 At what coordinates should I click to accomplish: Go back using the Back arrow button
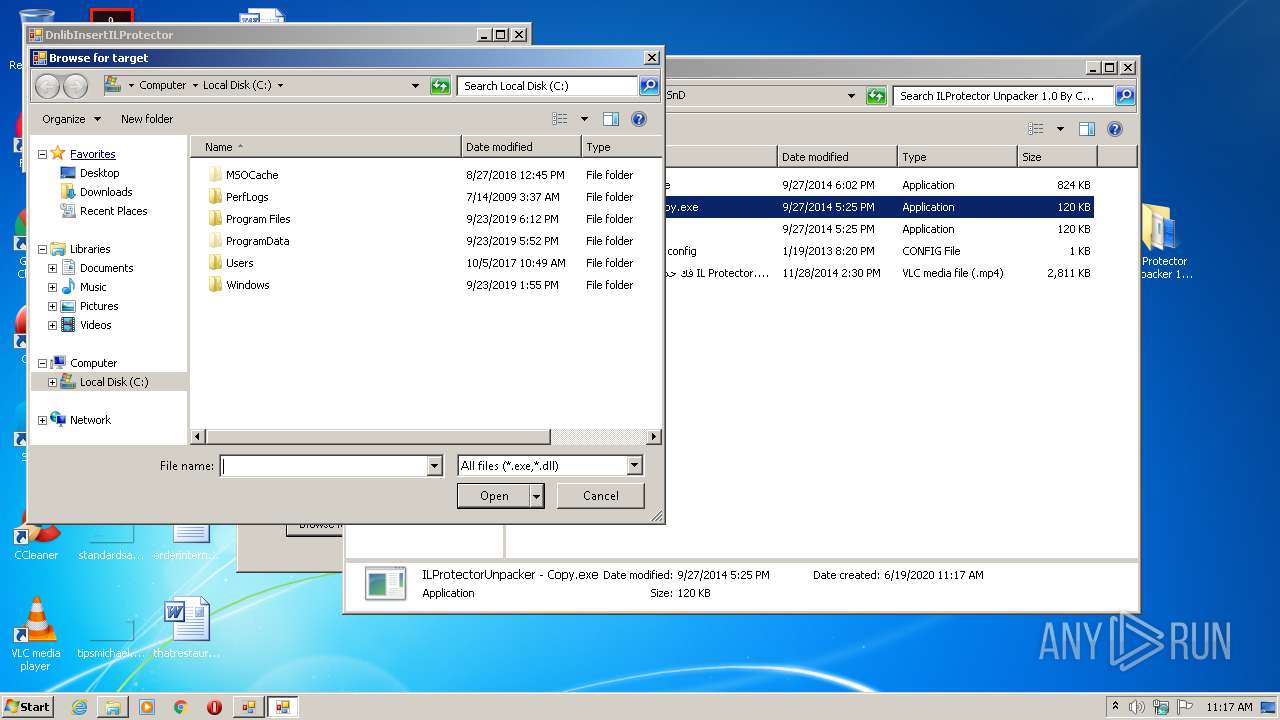pyautogui.click(x=47, y=86)
